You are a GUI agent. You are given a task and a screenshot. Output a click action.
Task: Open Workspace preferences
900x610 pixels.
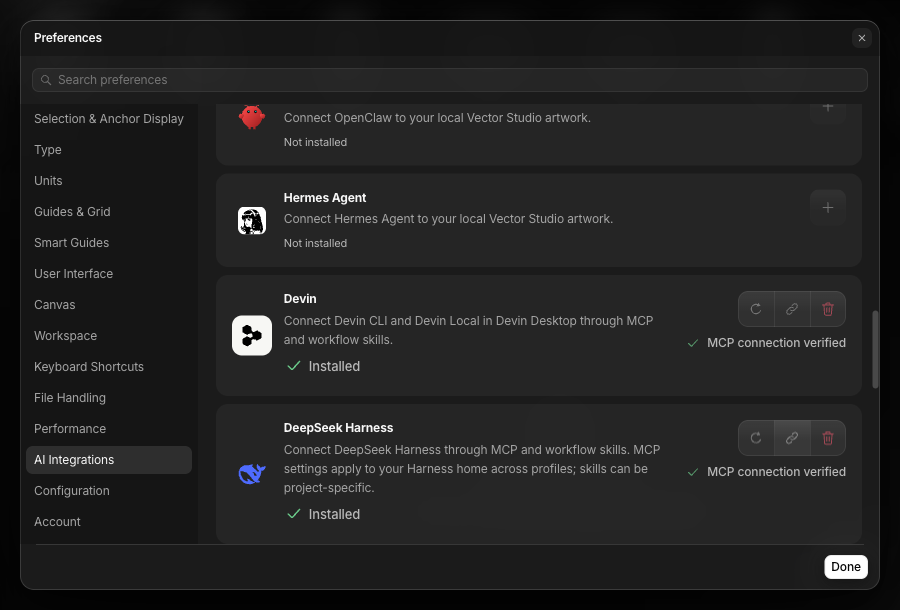pos(109,336)
